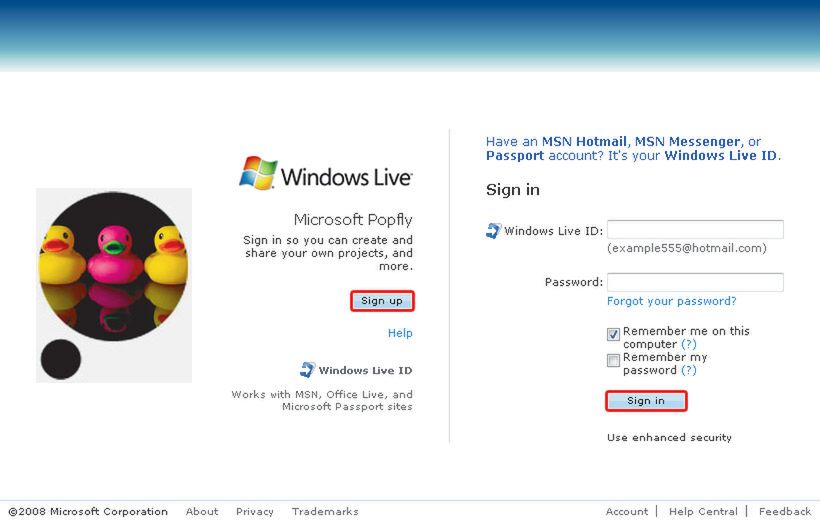The height and width of the screenshot is (521, 820).
Task: Focus the Windows Live ID input field
Action: pyautogui.click(x=695, y=230)
